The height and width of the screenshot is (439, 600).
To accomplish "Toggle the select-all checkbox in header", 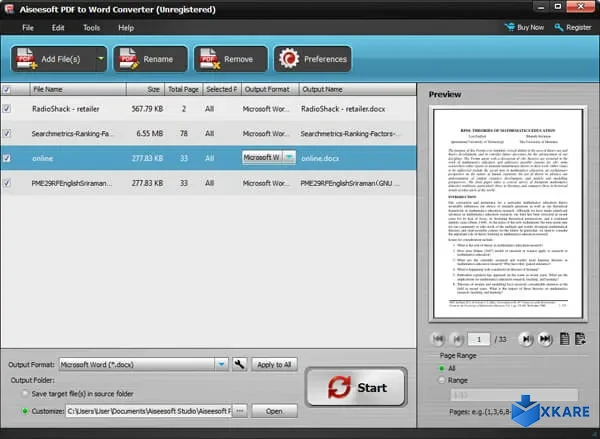I will tap(7, 90).
